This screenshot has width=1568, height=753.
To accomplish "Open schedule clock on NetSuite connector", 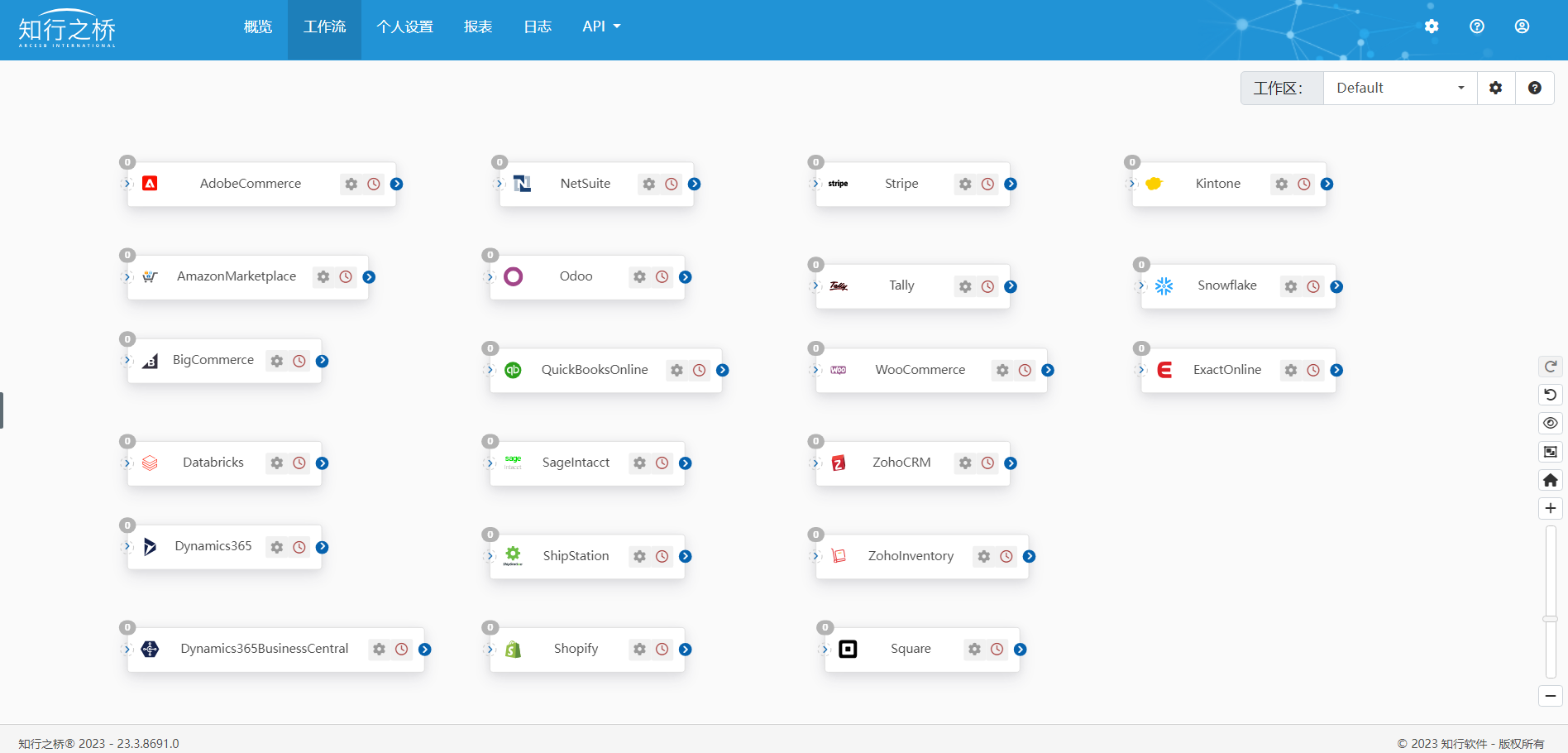I will [672, 184].
